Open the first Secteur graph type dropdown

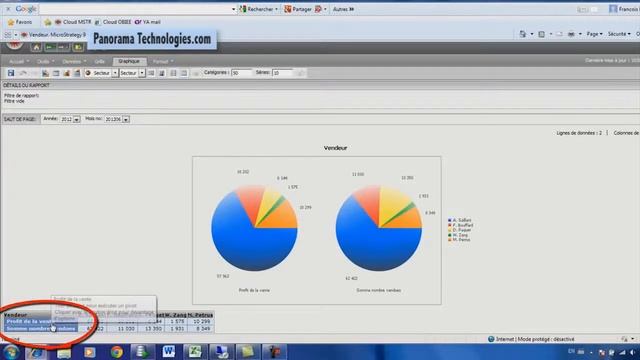point(115,73)
